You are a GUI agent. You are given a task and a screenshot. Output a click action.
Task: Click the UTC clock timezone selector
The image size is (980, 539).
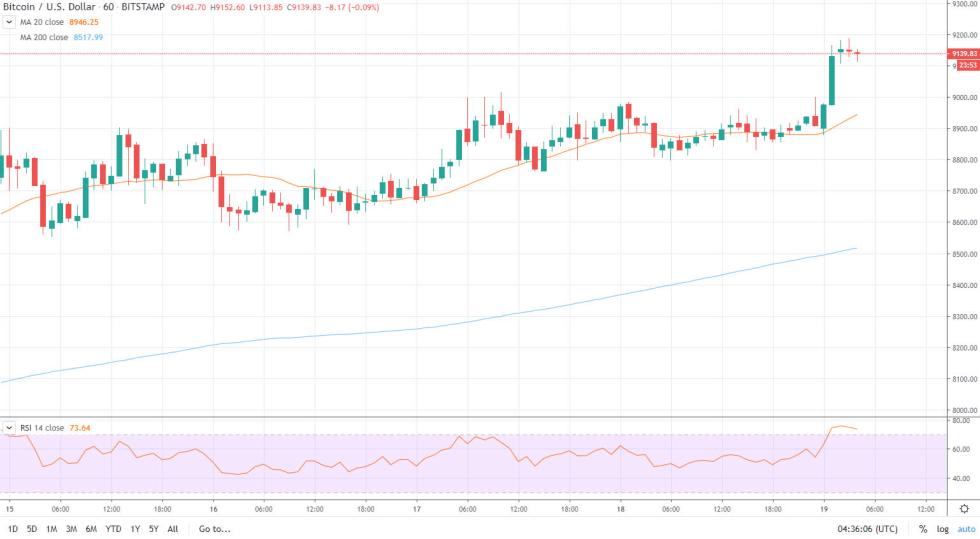[x=870, y=528]
